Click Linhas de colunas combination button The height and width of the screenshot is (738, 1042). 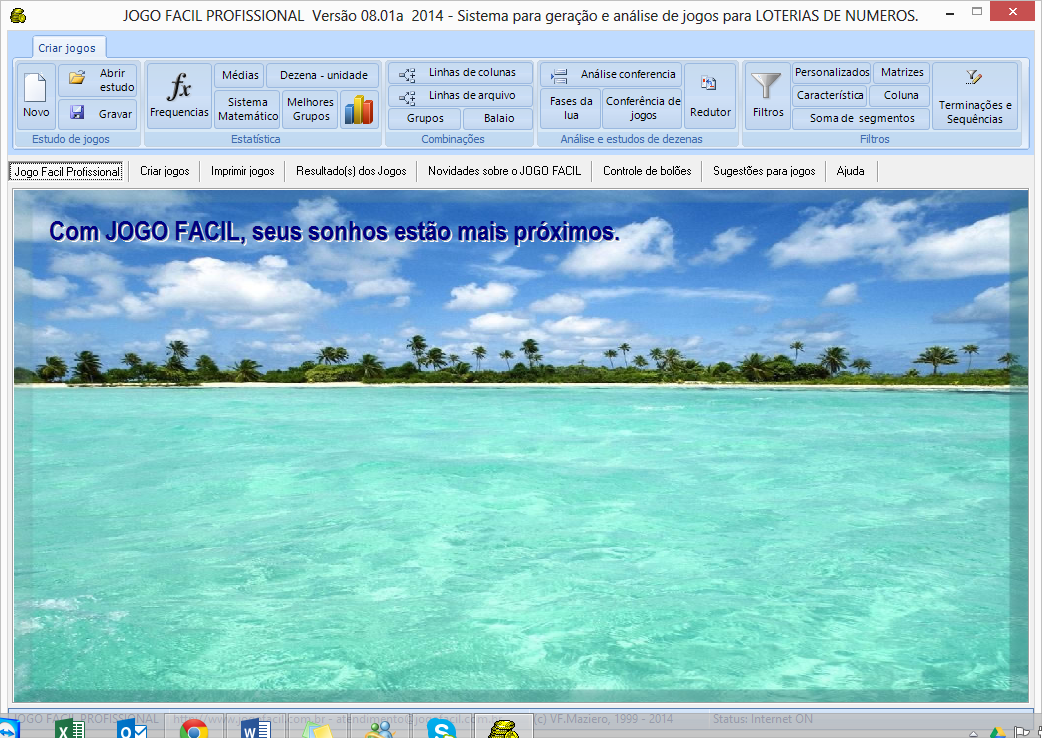pyautogui.click(x=460, y=73)
